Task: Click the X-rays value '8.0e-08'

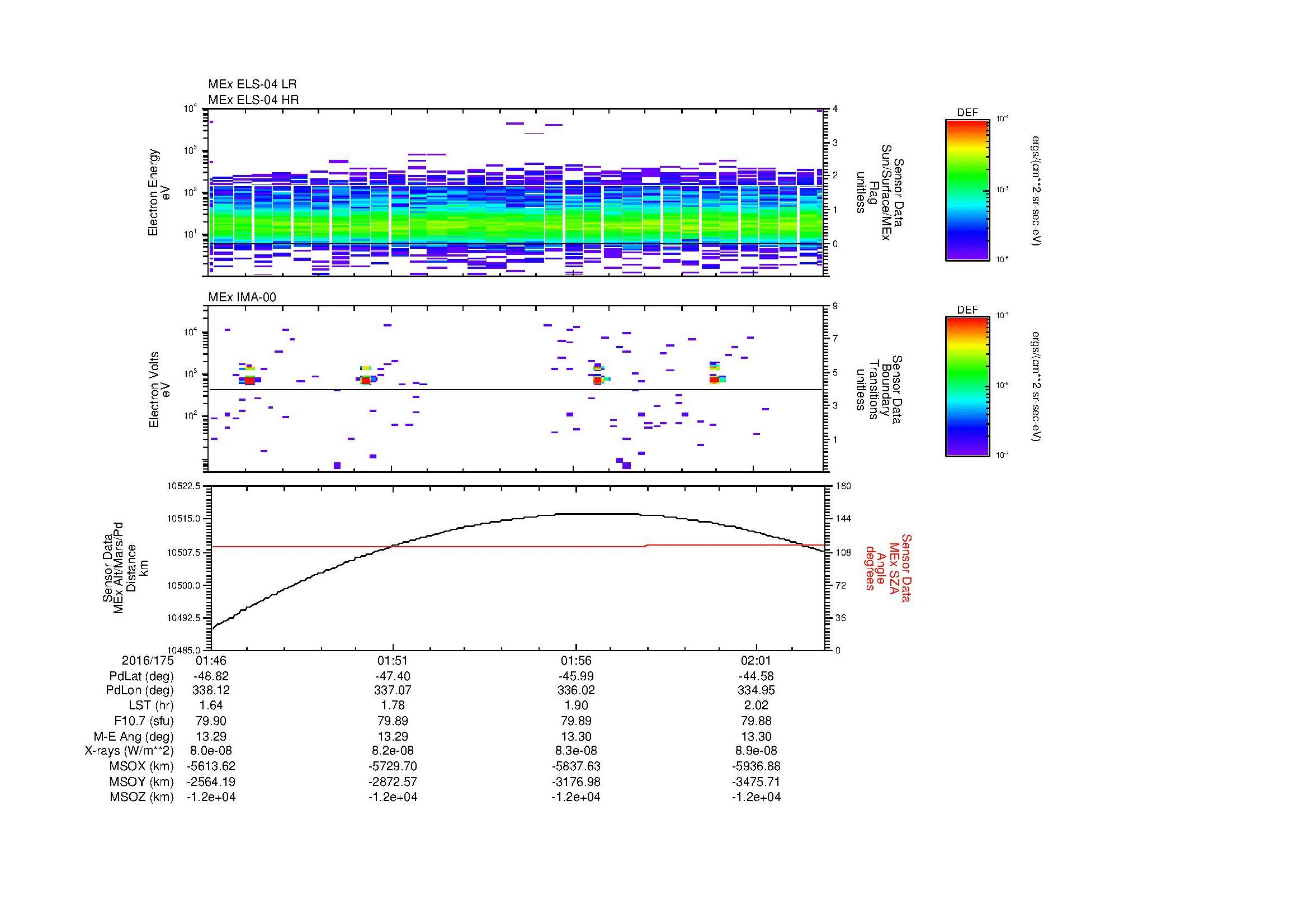Action: [211, 751]
